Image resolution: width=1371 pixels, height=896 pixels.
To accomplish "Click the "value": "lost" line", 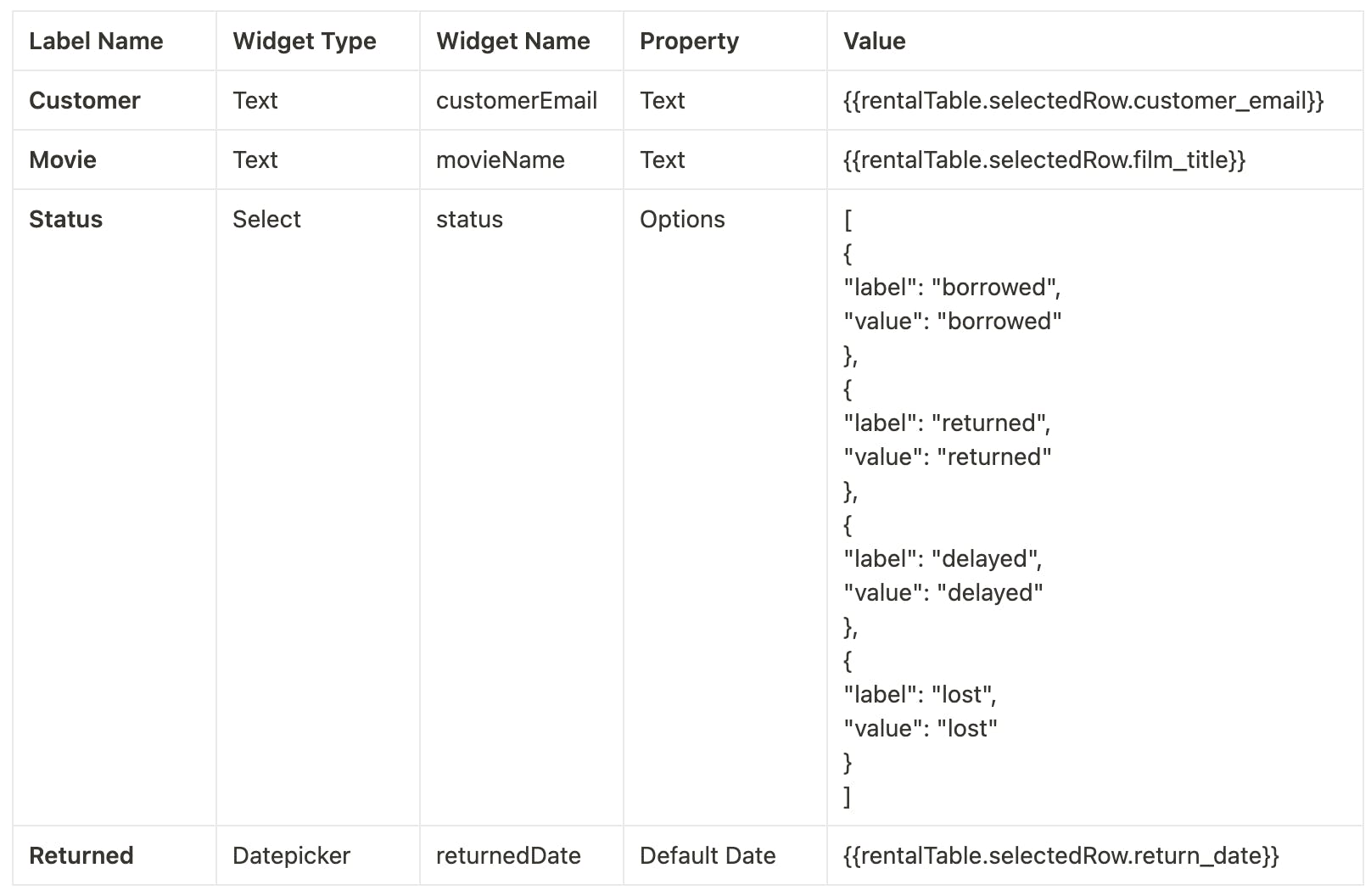I will click(x=920, y=728).
